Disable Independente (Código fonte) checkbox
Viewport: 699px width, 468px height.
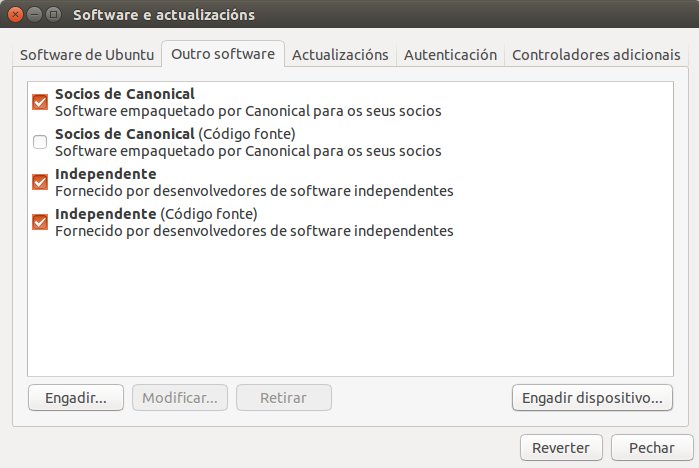(40, 222)
